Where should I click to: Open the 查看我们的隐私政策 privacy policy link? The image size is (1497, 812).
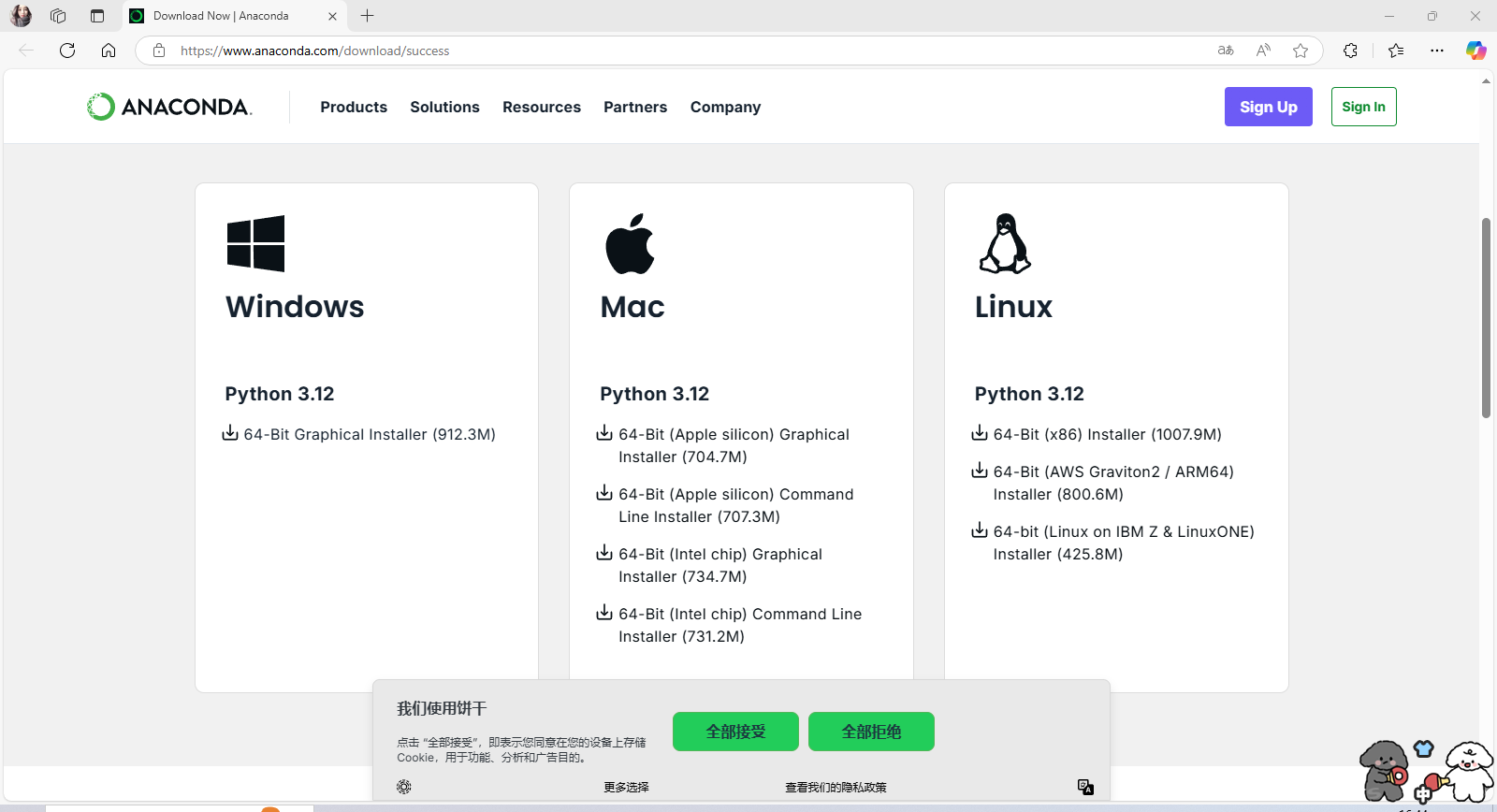tap(836, 787)
